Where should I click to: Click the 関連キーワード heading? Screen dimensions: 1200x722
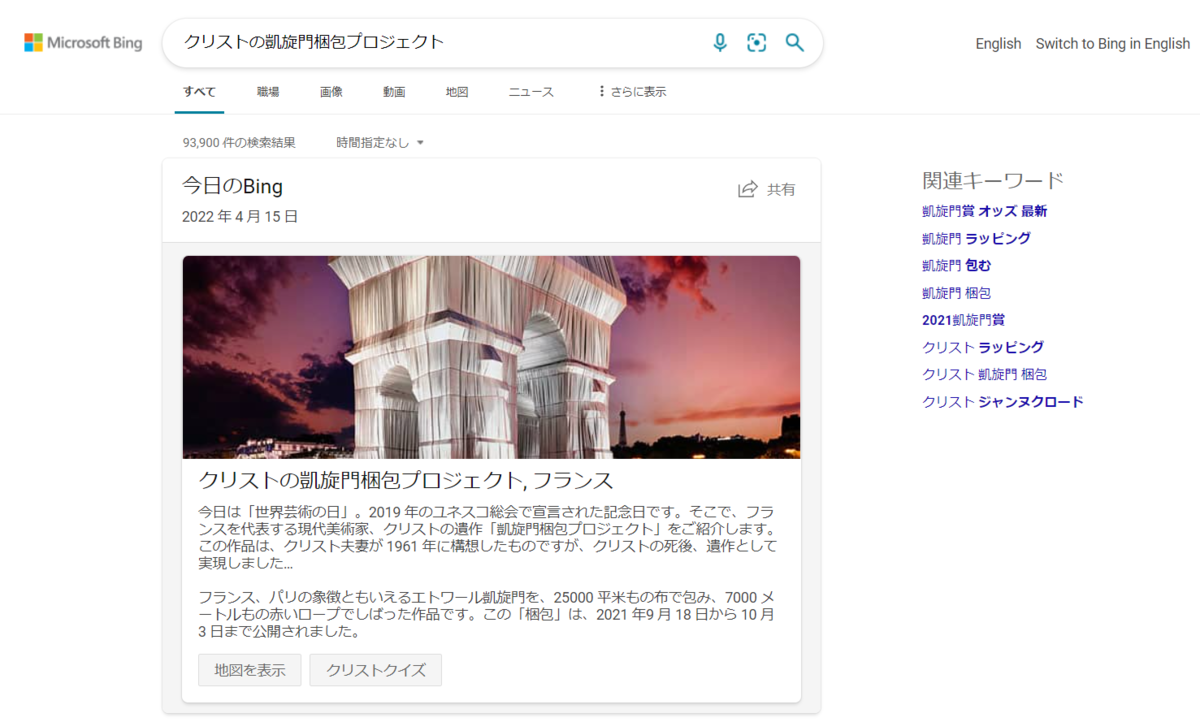tap(993, 181)
